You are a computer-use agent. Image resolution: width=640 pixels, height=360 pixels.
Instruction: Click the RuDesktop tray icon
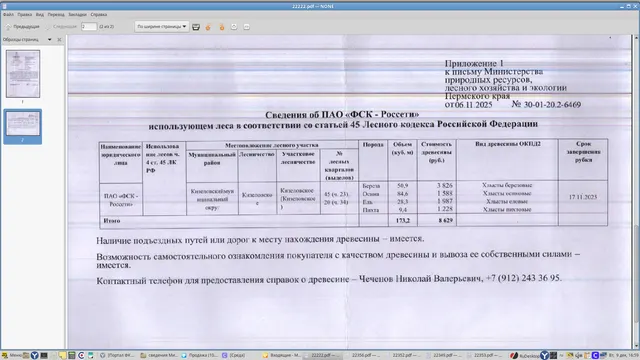click(x=525, y=356)
